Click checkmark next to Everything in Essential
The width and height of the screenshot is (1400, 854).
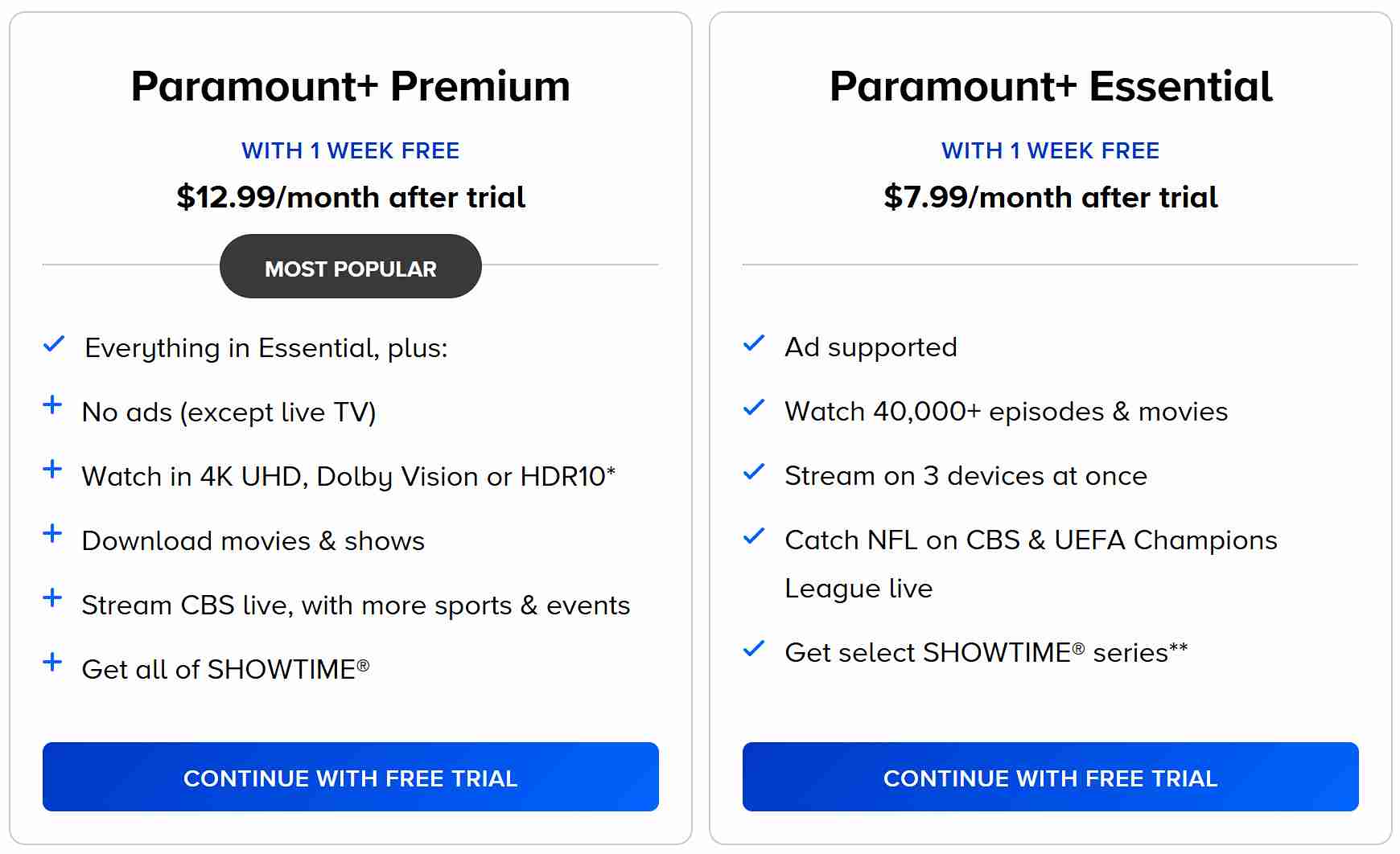pyautogui.click(x=54, y=344)
